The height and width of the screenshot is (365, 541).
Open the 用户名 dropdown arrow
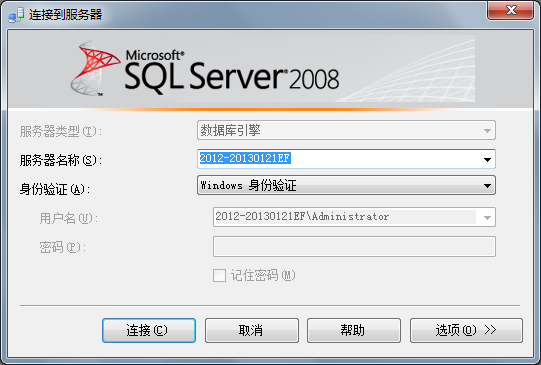(487, 218)
